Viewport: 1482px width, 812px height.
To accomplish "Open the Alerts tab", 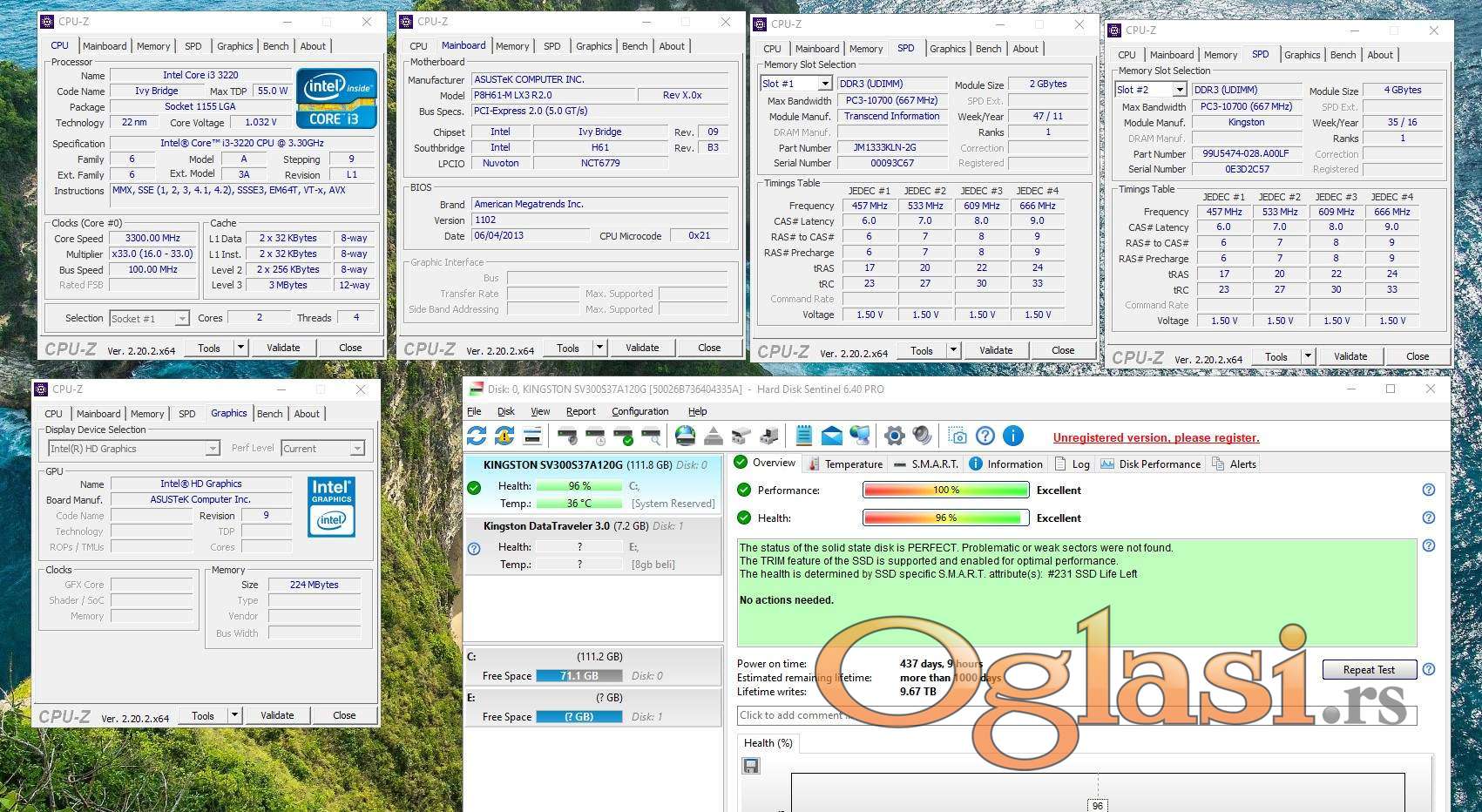I will 1234,464.
